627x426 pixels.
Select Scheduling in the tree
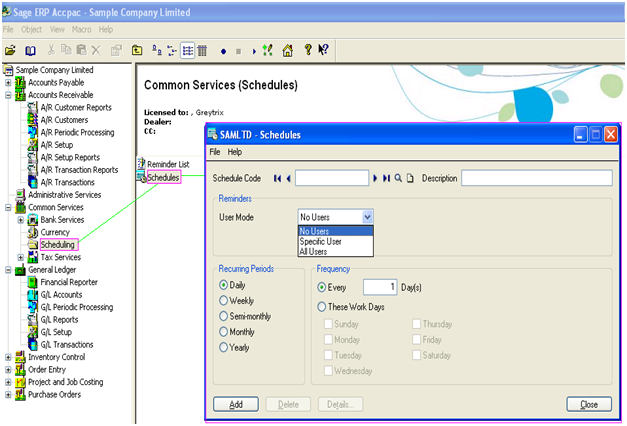[58, 244]
